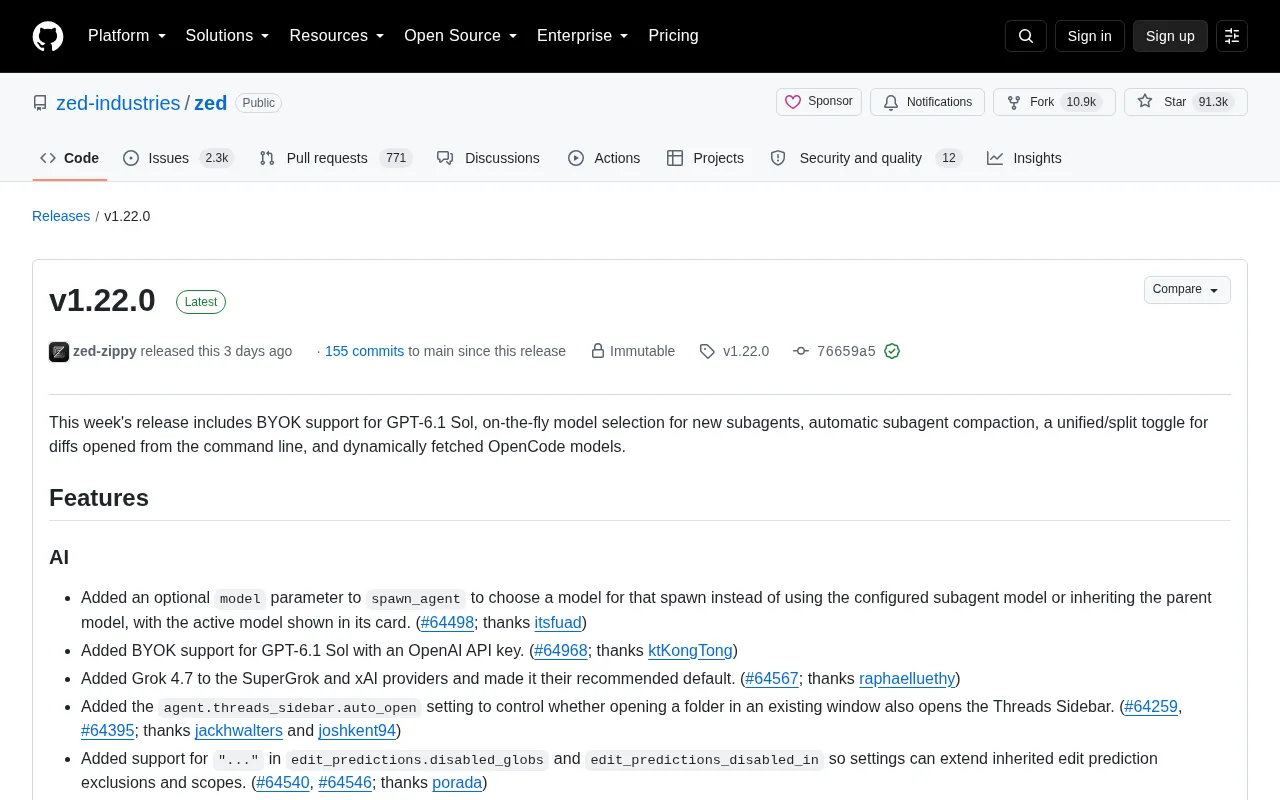Viewport: 1280px width, 800px height.
Task: Fork the zed repository
Action: click(1054, 102)
